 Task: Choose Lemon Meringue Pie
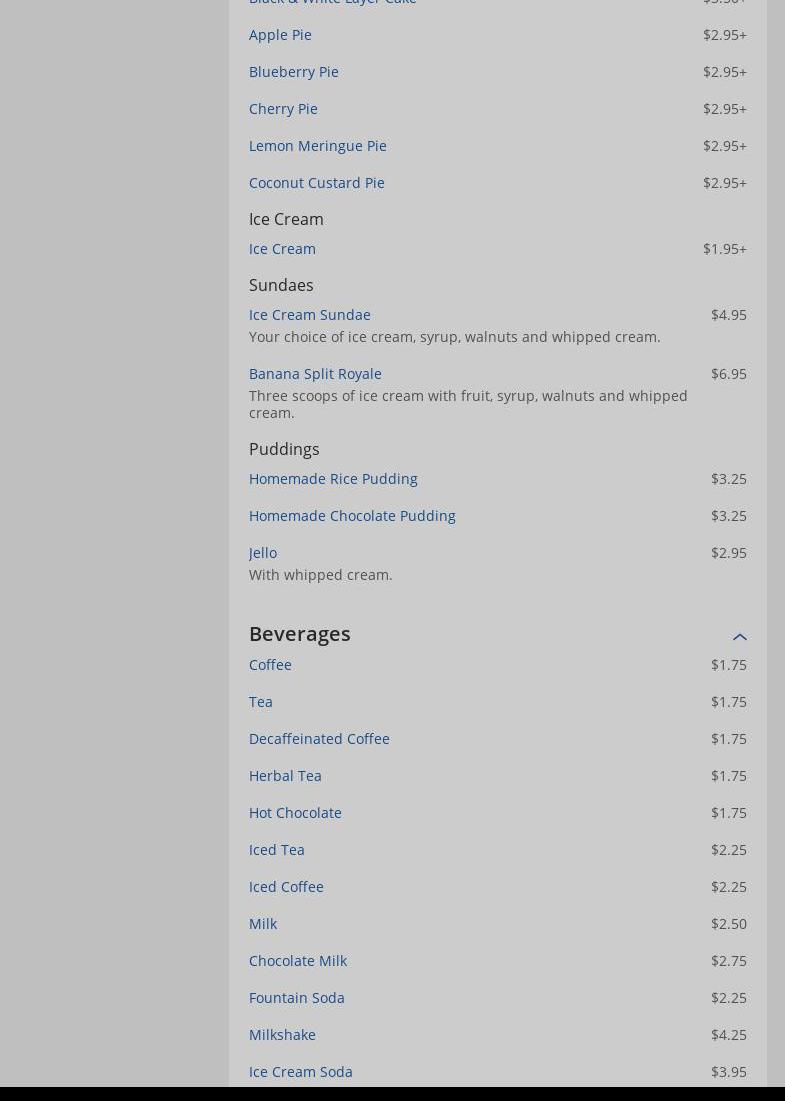(x=317, y=146)
